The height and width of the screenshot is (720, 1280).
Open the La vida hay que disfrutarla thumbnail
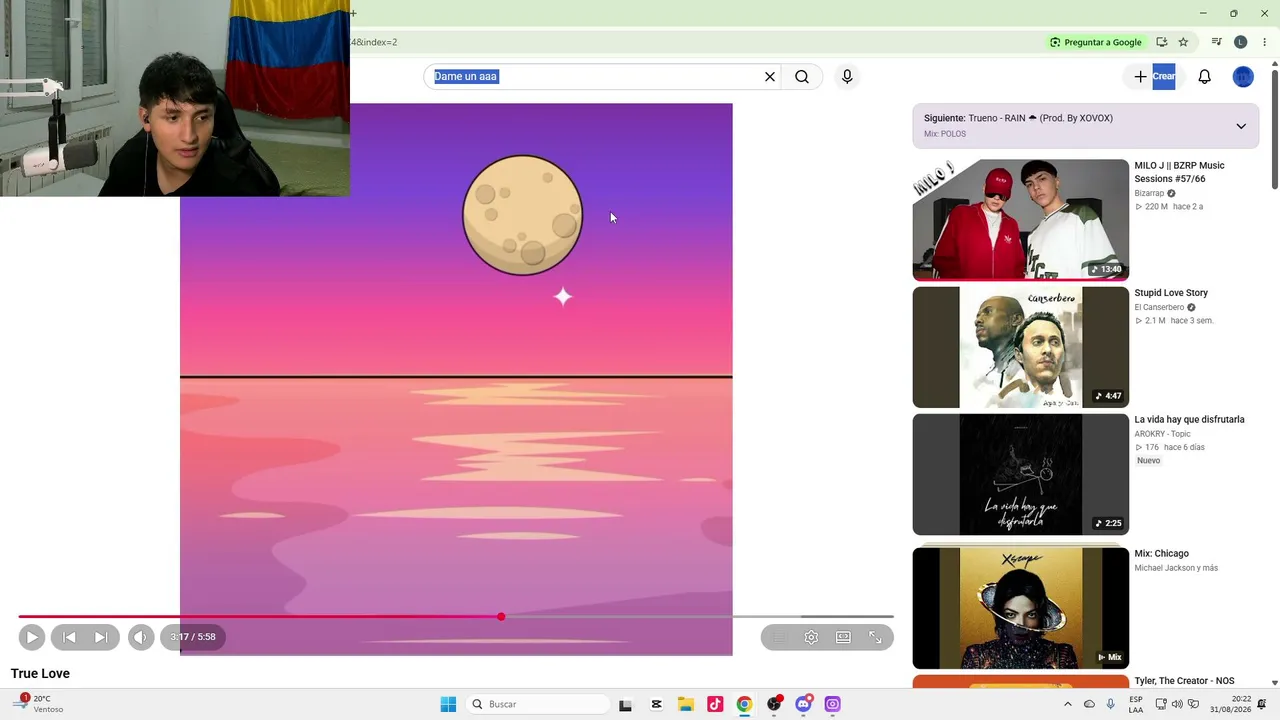[x=1020, y=474]
